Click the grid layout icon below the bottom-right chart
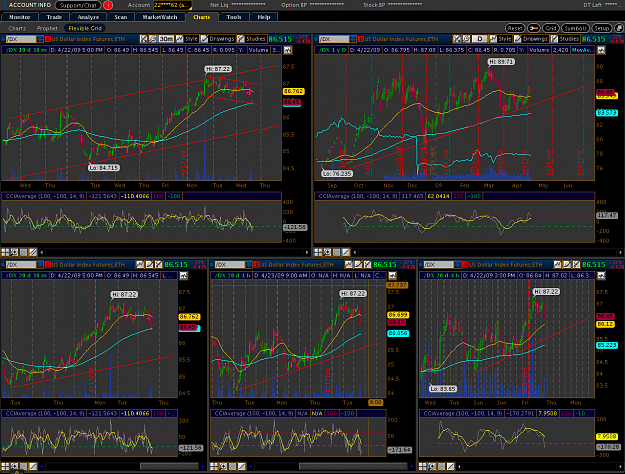Image resolution: width=625 pixels, height=474 pixels. (423, 466)
